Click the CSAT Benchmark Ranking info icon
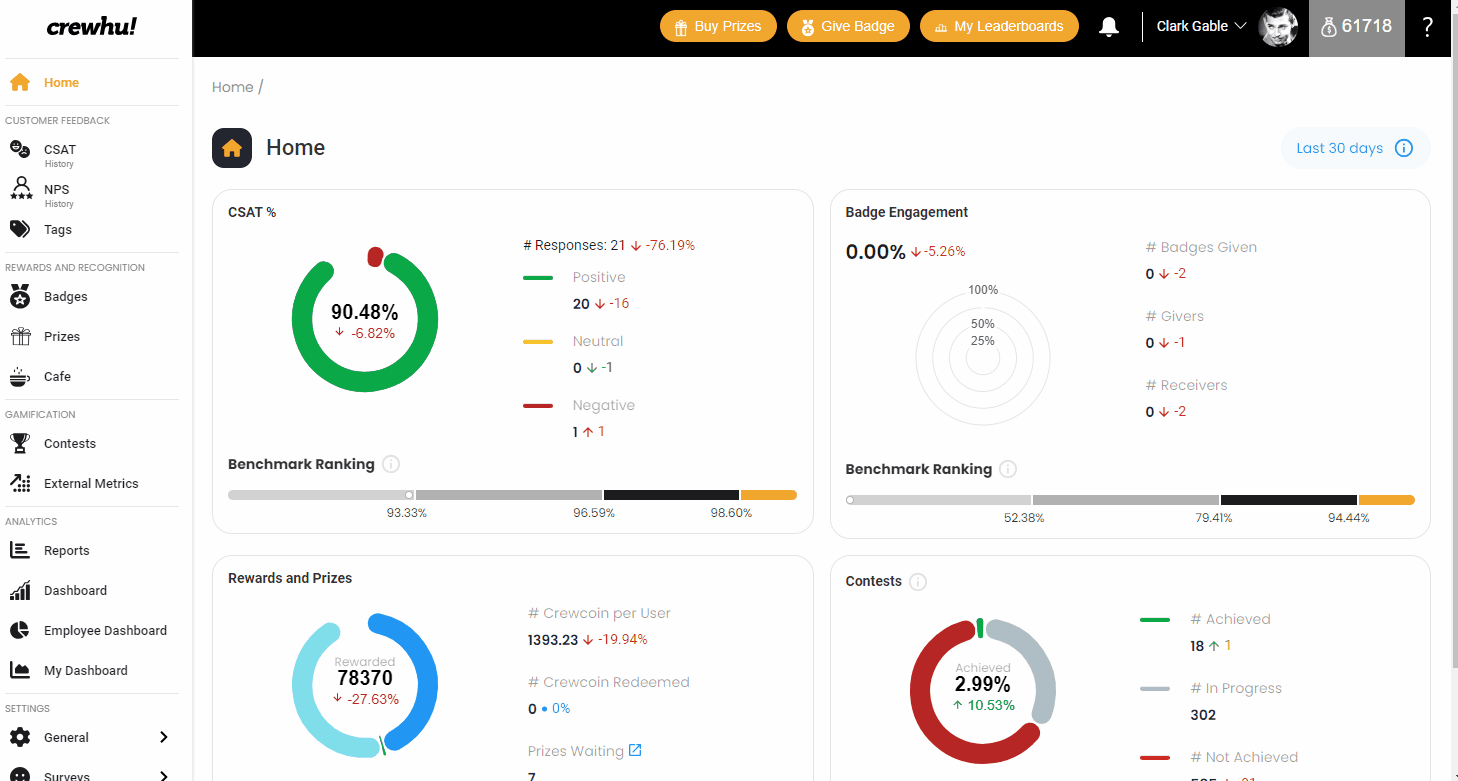Image resolution: width=1458 pixels, height=781 pixels. click(x=391, y=464)
